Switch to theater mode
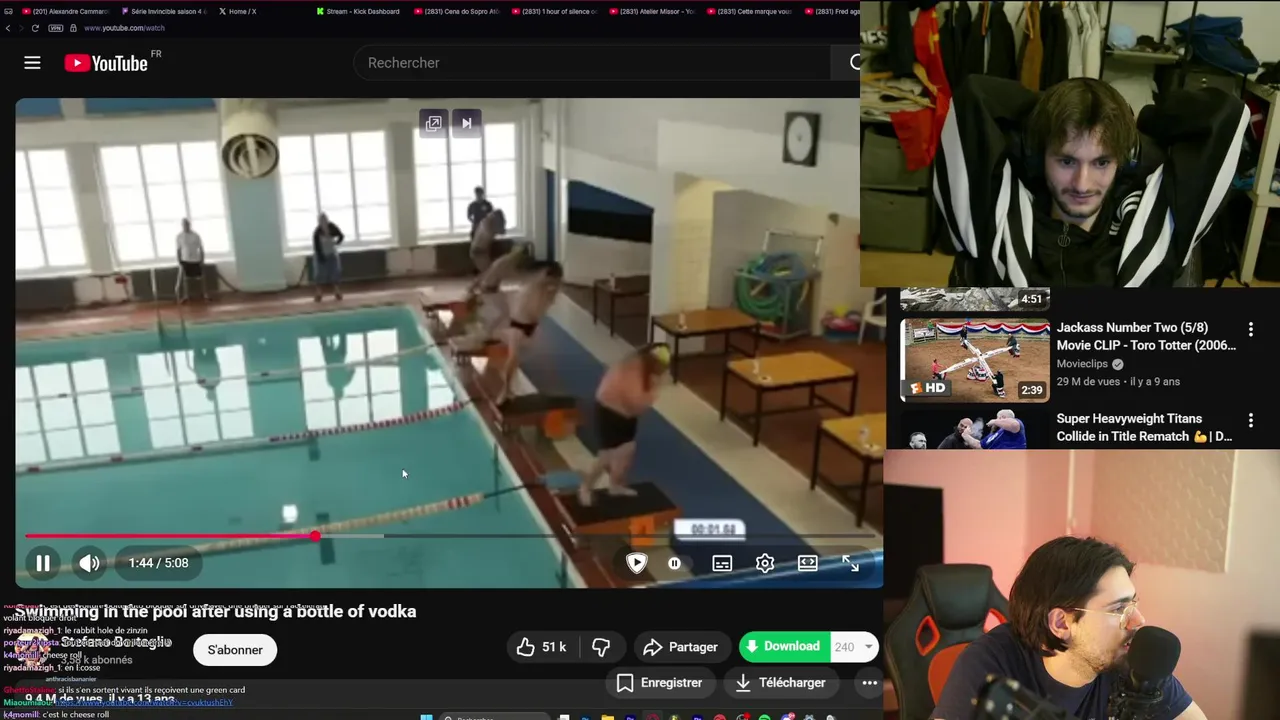The width and height of the screenshot is (1280, 720). tap(808, 563)
